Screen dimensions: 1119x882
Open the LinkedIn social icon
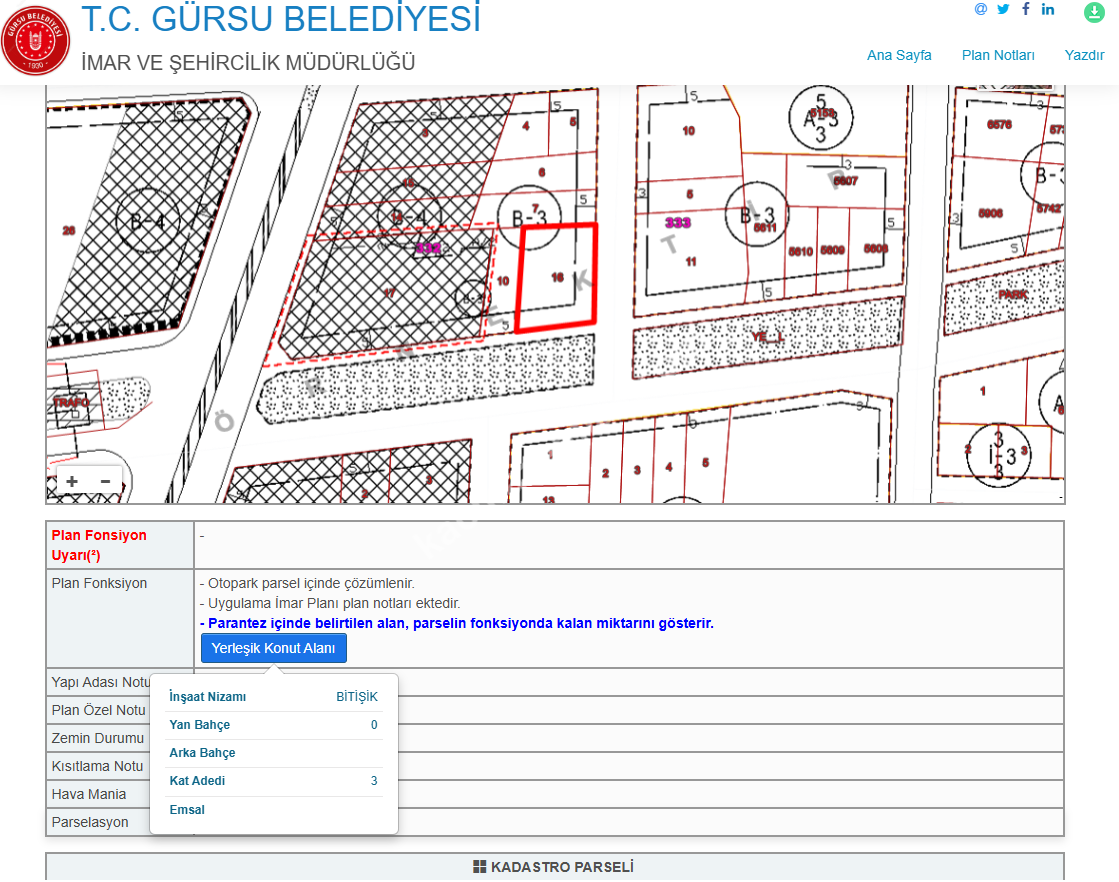click(x=1048, y=9)
